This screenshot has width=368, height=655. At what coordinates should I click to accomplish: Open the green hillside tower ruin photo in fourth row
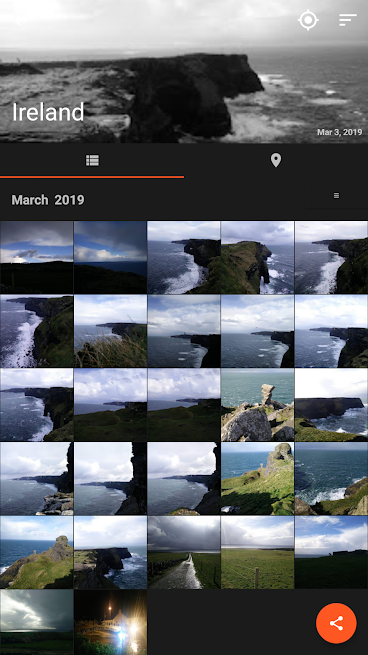[257, 479]
